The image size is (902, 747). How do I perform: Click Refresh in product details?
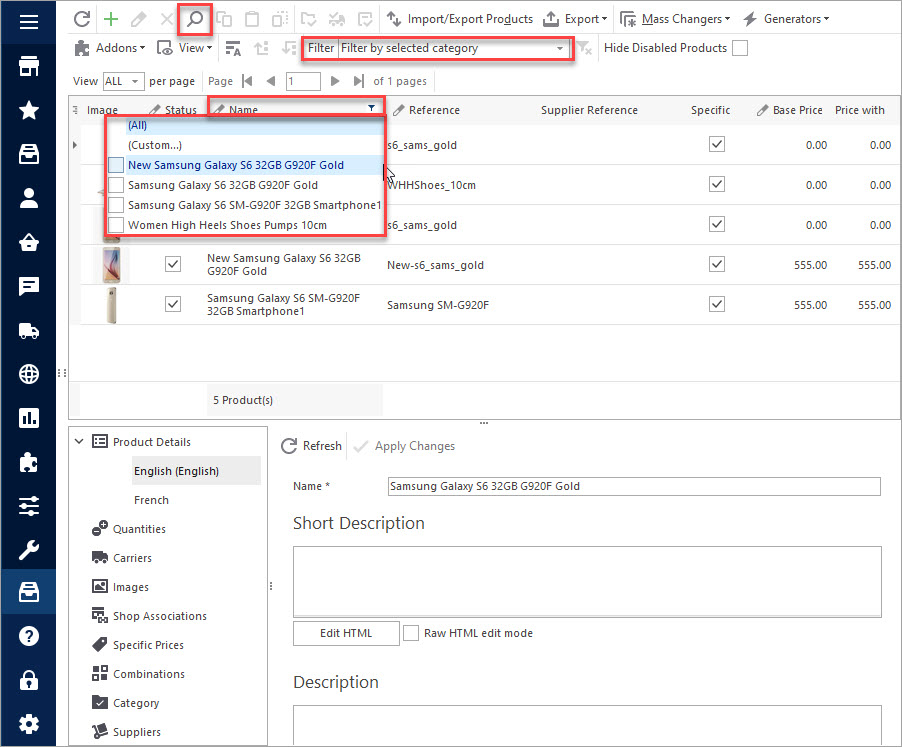(x=311, y=446)
